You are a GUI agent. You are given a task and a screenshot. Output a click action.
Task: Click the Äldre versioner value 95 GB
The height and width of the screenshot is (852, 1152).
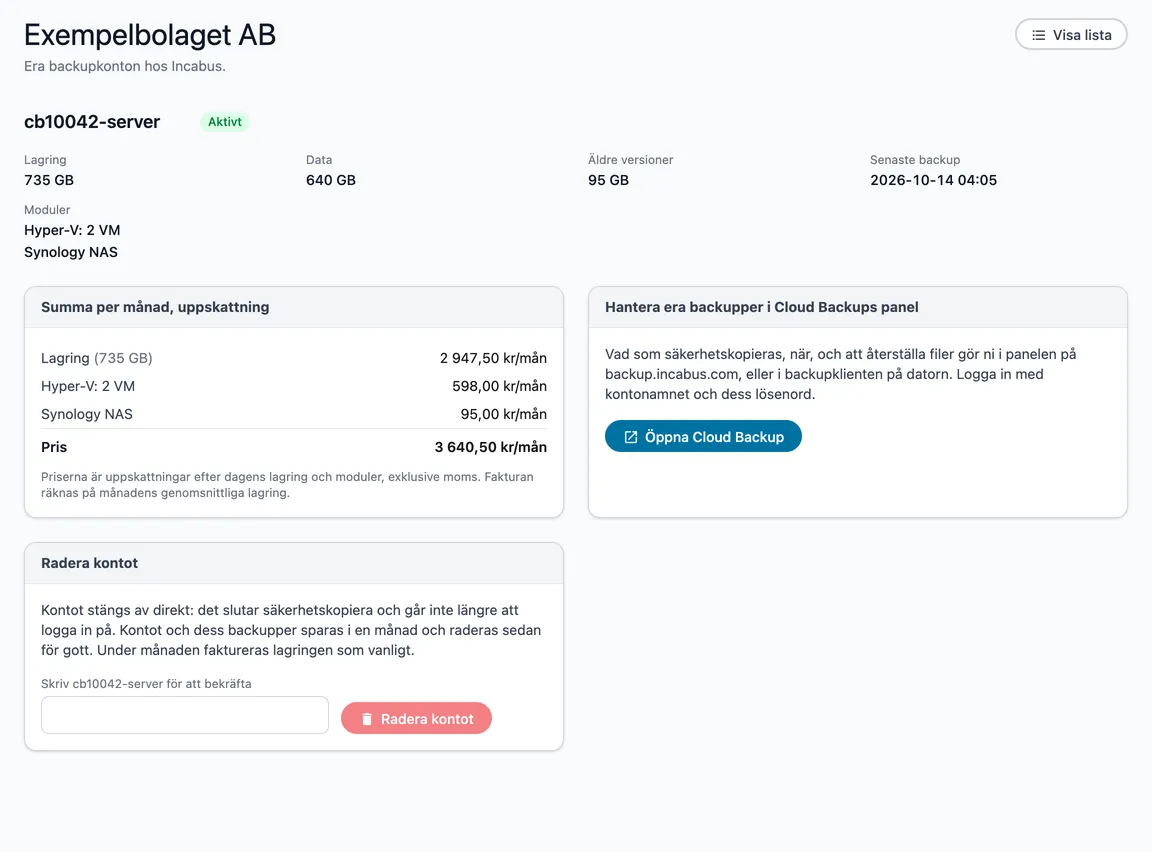click(608, 180)
